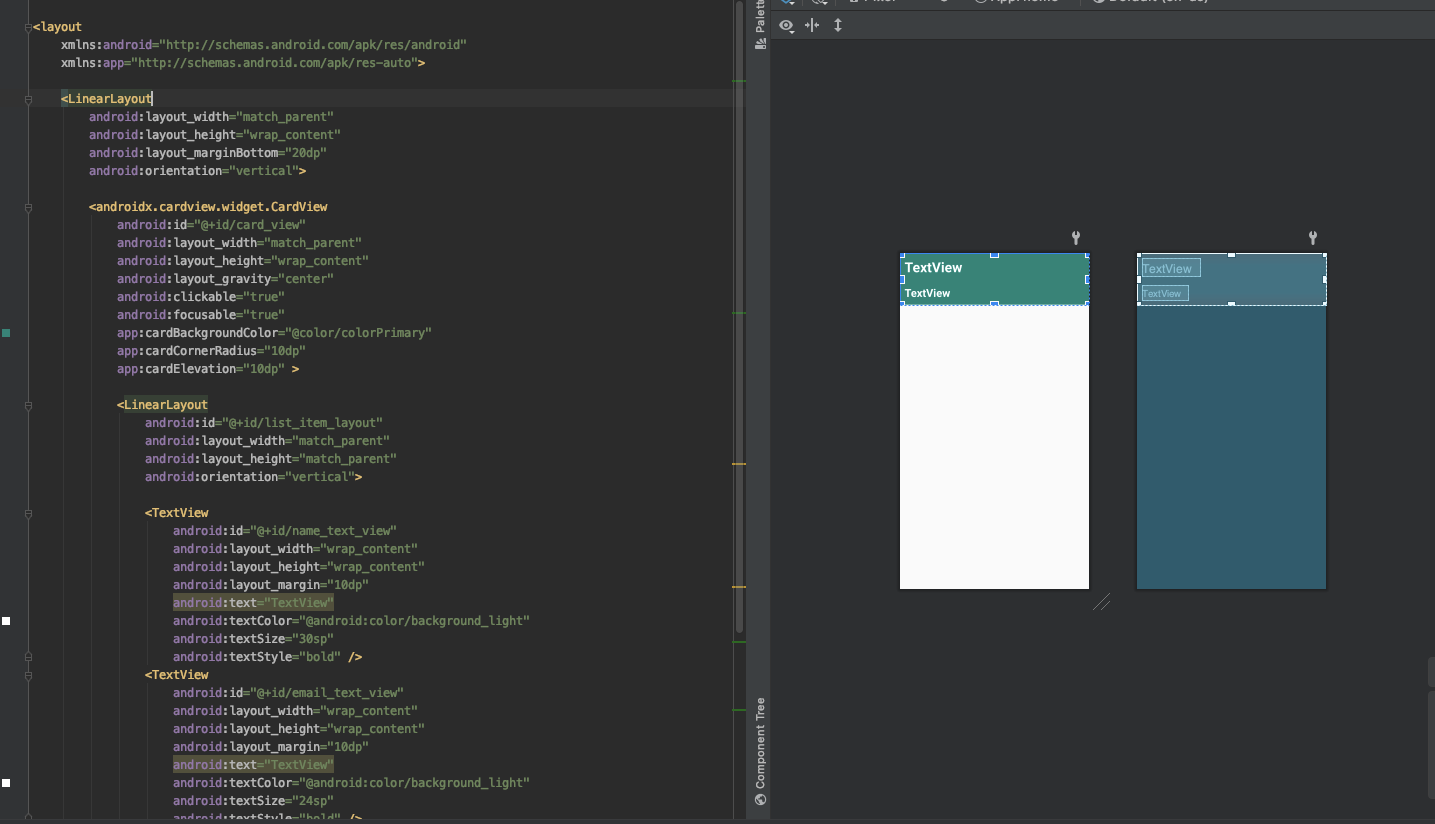Click the white swatch next to the textColor attribute
Viewport: 1435px width, 824px height.
tap(6, 620)
